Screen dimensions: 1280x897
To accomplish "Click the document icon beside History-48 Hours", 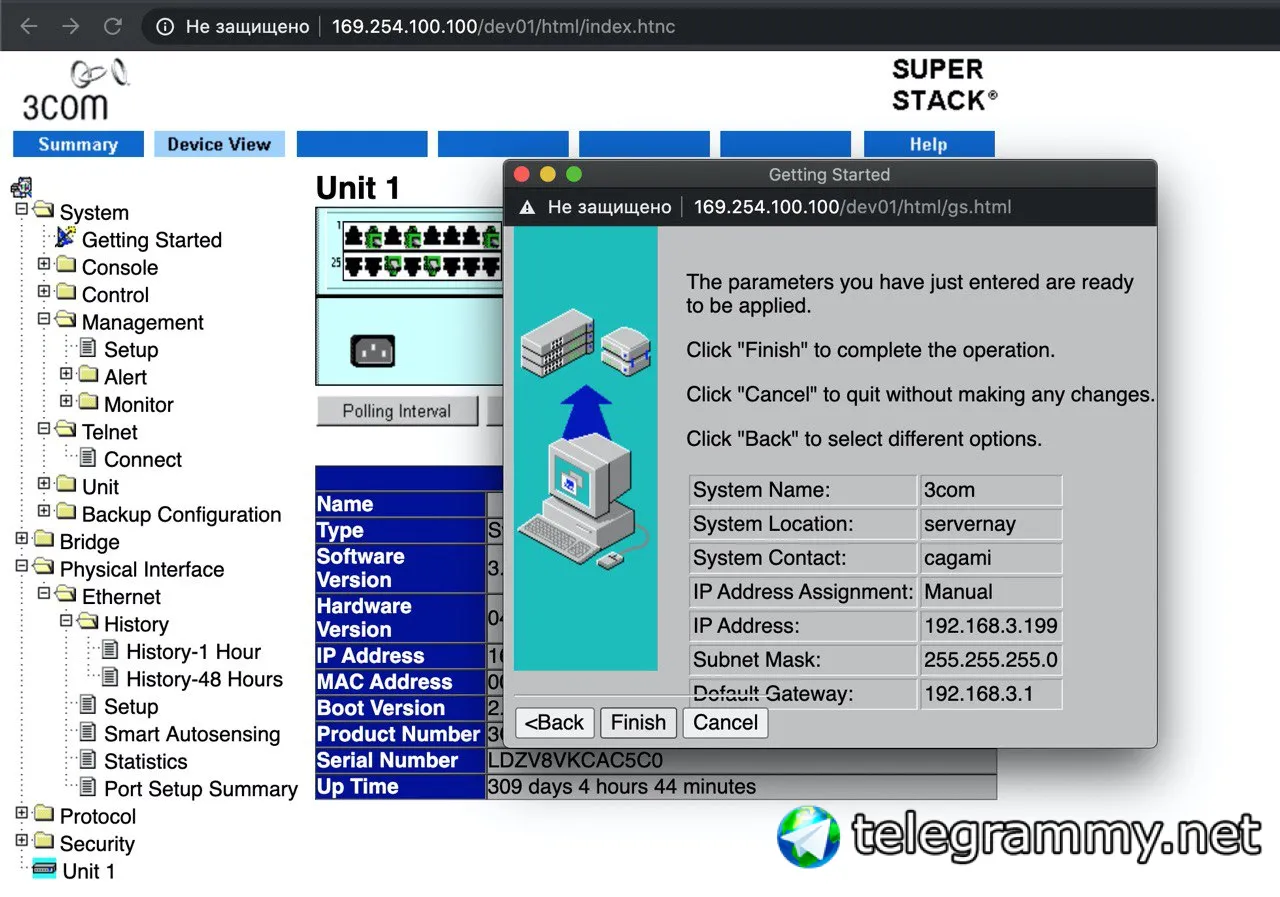I will coord(110,678).
